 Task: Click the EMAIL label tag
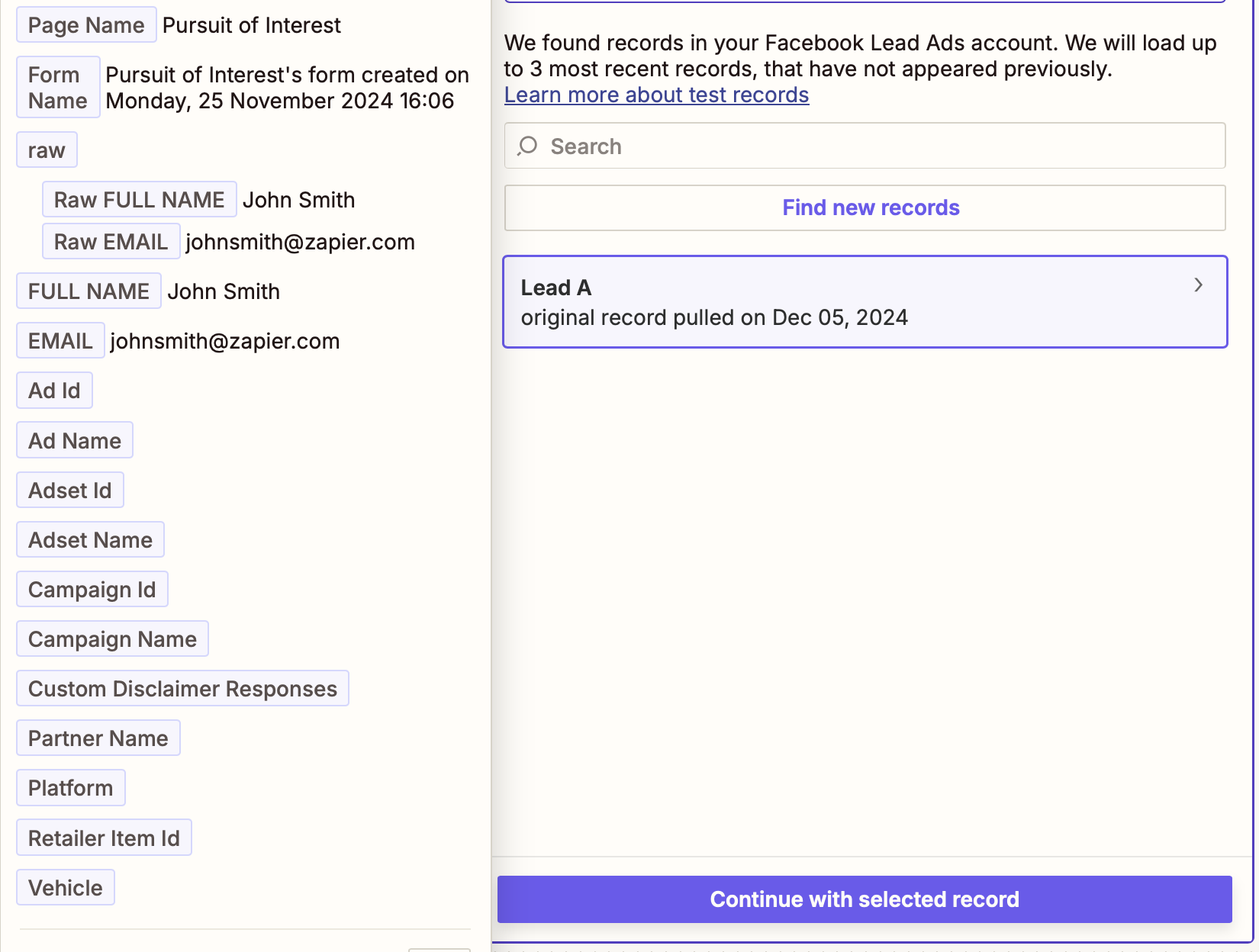(60, 341)
